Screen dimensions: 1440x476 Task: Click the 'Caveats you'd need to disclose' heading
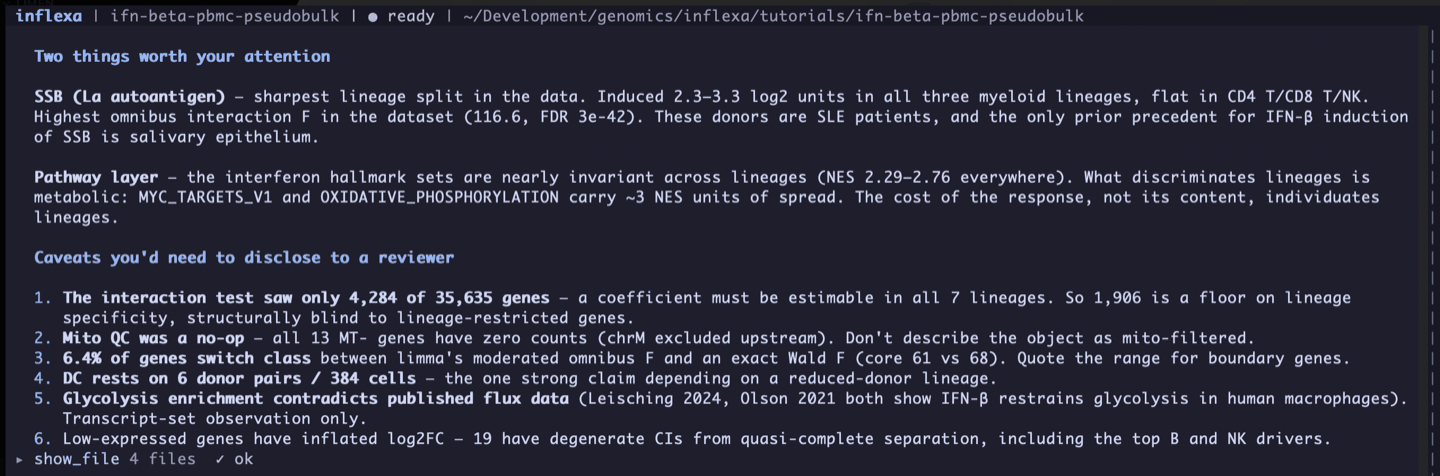click(x=244, y=257)
